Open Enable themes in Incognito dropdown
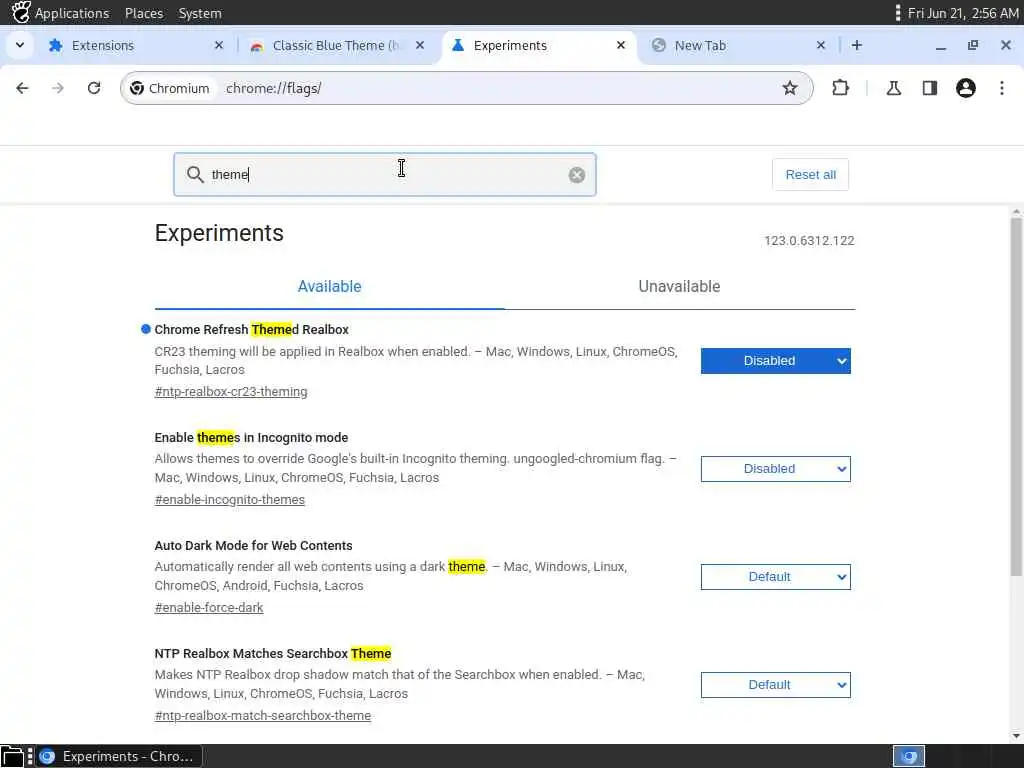 (x=776, y=469)
